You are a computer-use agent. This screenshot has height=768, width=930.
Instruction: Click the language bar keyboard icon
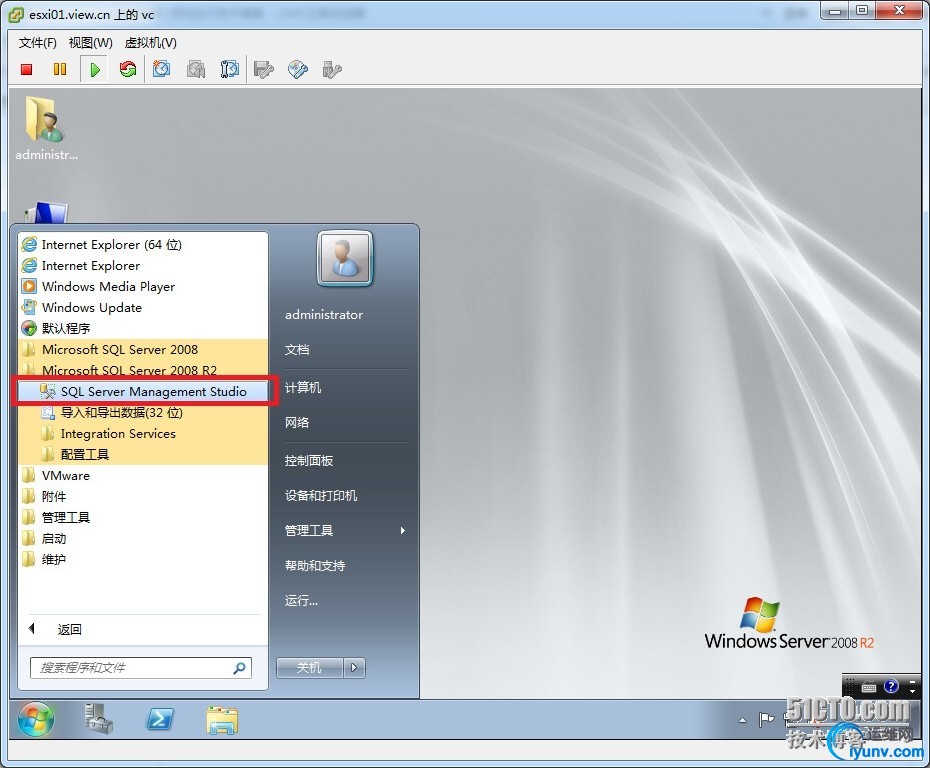point(869,687)
